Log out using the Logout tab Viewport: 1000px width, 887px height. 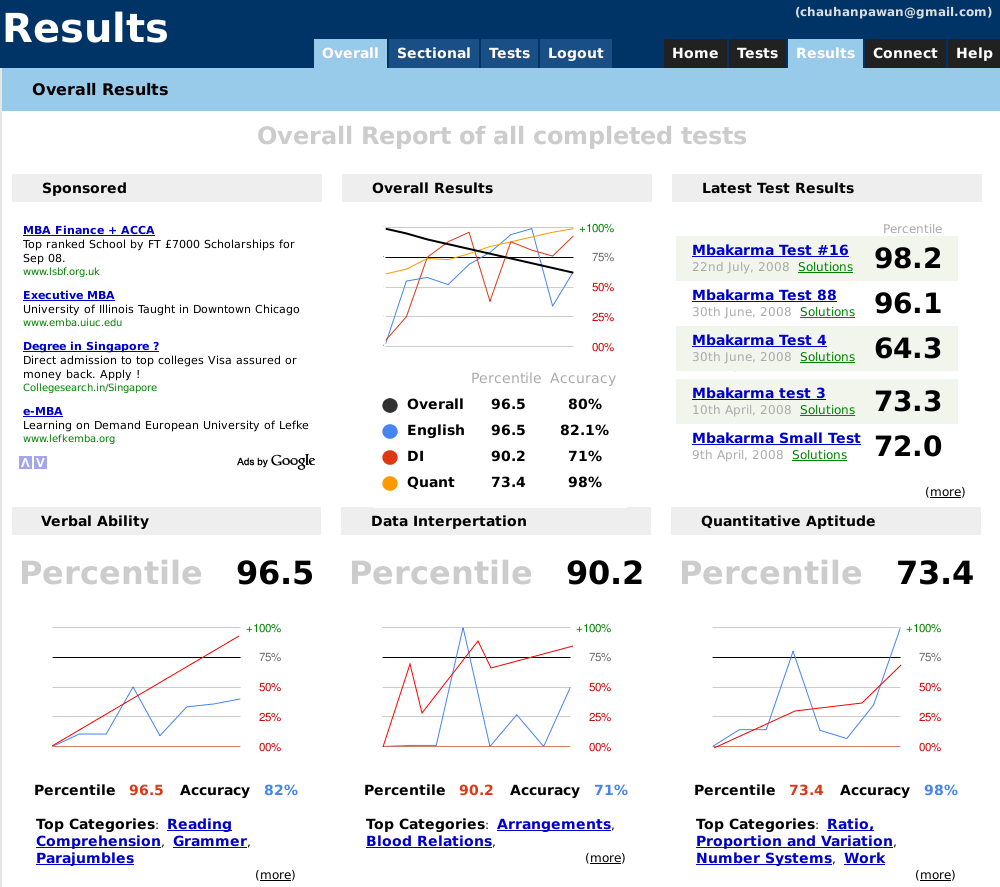[576, 54]
